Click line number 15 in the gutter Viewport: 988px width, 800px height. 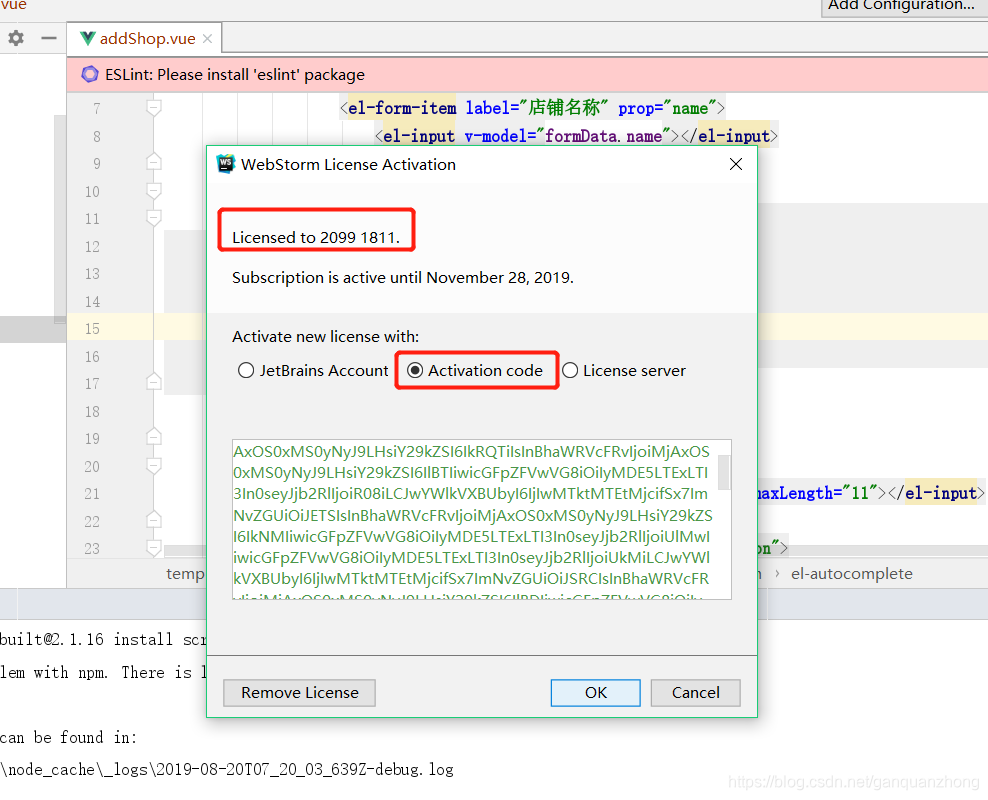point(92,329)
